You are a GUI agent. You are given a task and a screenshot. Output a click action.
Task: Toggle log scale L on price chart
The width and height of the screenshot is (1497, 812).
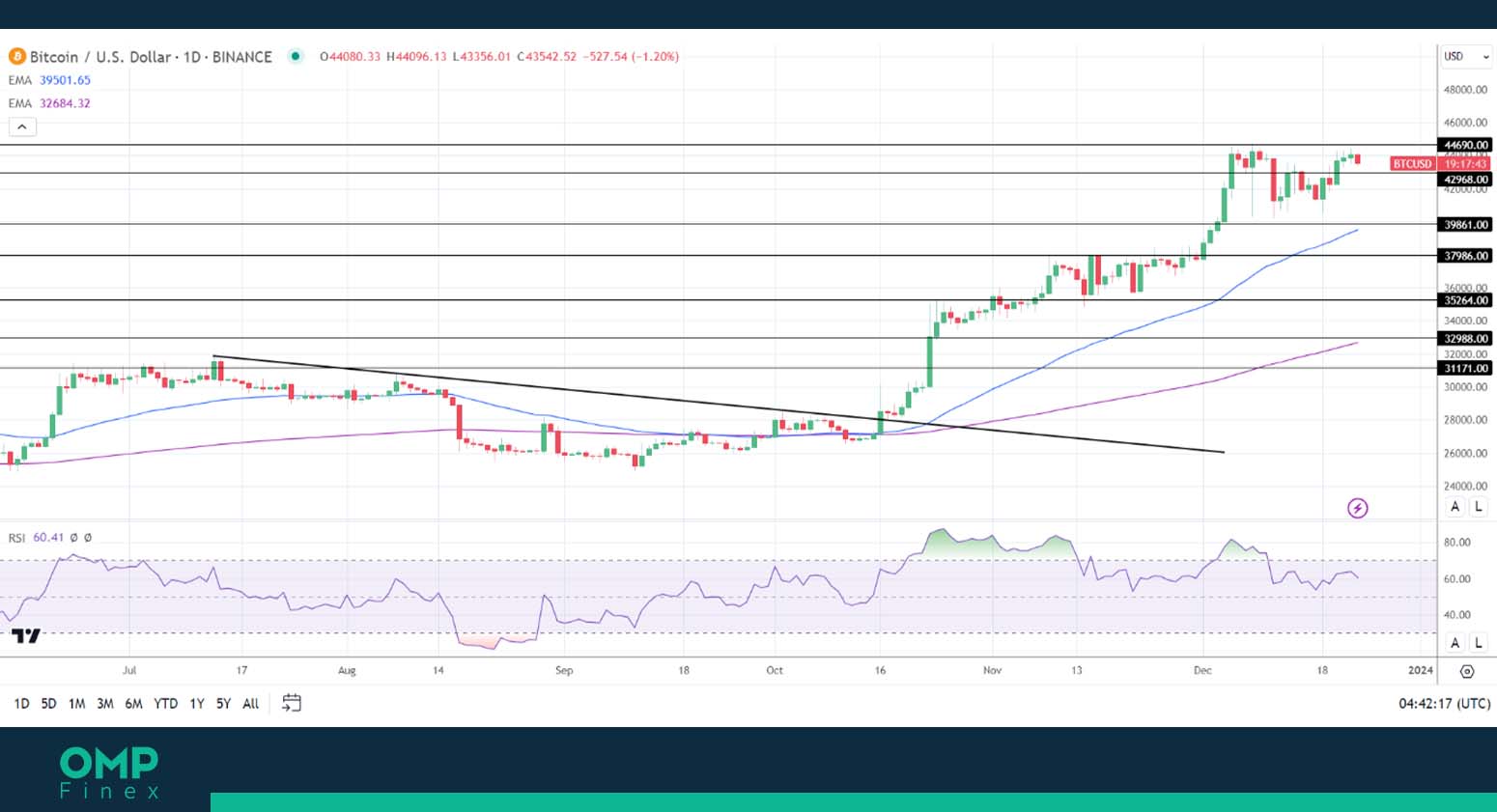pyautogui.click(x=1478, y=507)
